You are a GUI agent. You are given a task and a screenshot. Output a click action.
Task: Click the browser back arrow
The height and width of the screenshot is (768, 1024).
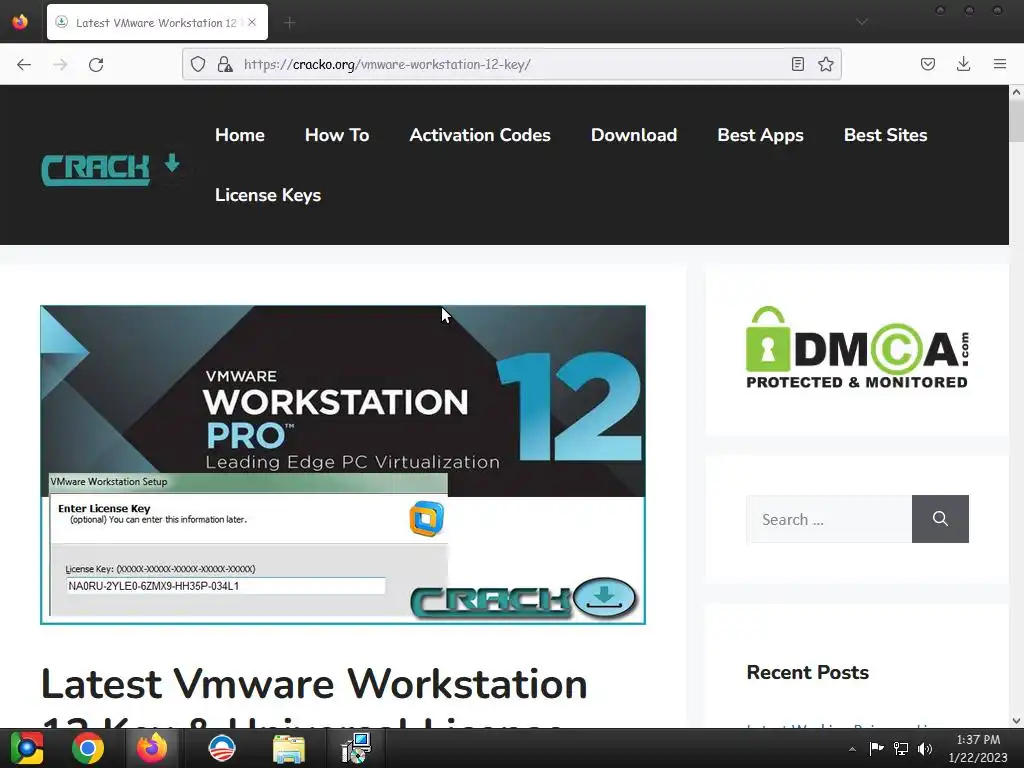click(x=24, y=64)
